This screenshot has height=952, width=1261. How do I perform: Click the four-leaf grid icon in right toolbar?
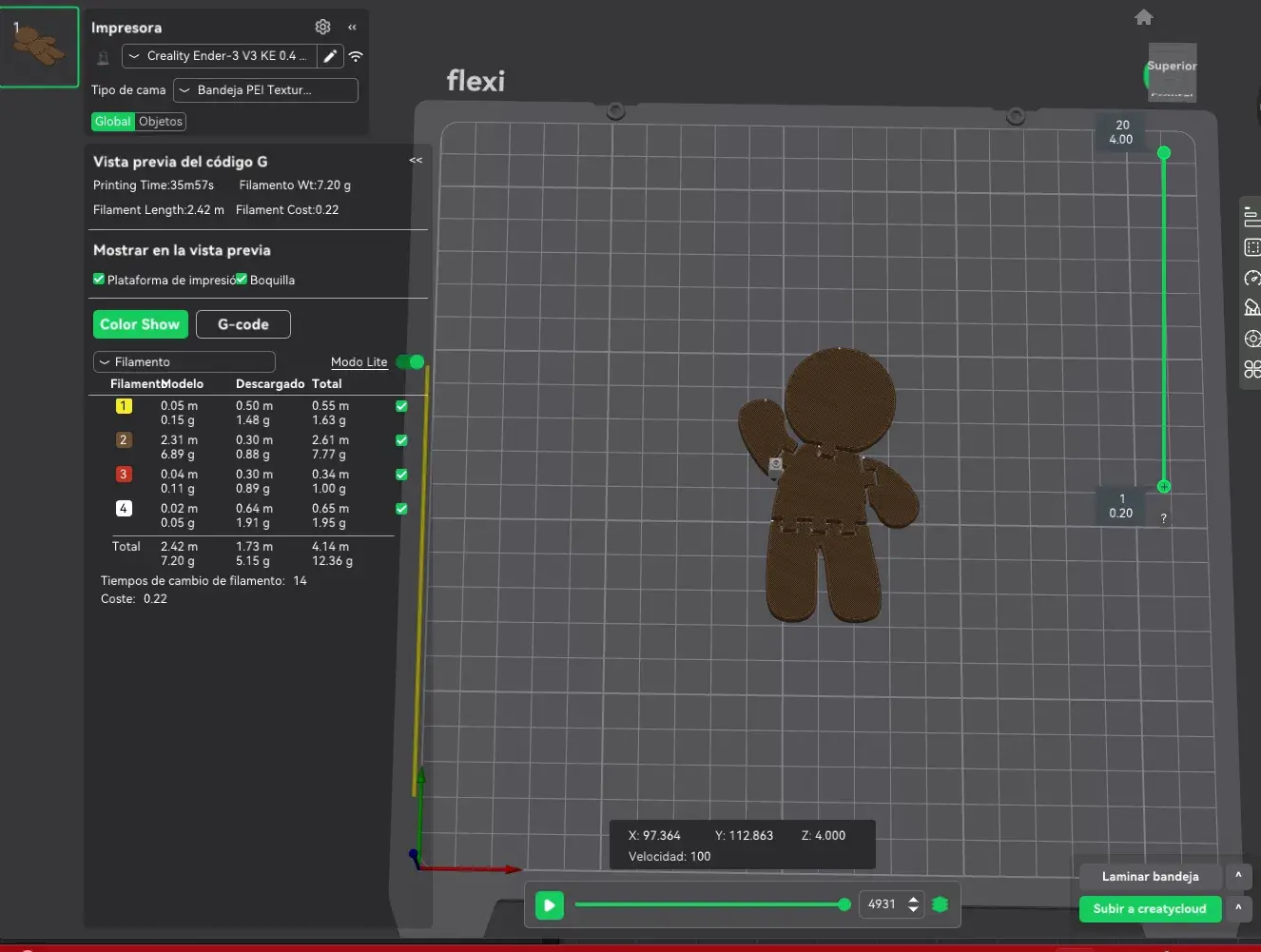(1252, 369)
